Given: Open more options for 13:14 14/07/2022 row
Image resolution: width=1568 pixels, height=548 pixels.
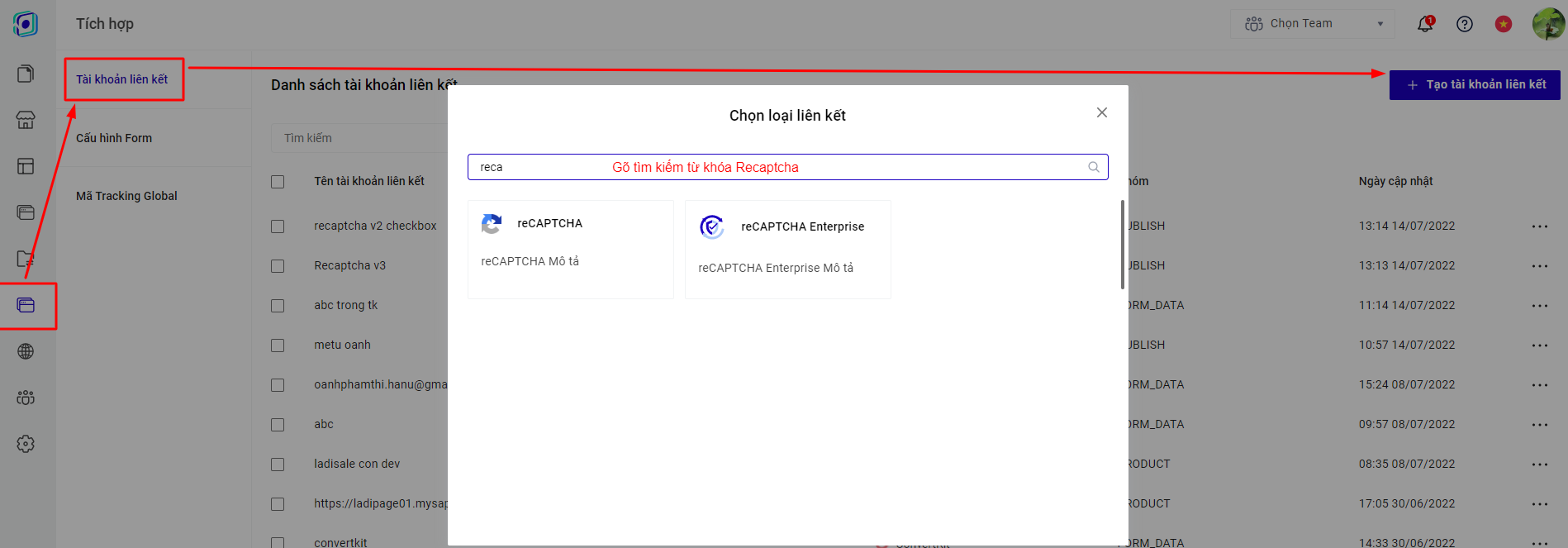Looking at the screenshot, I should [x=1539, y=226].
